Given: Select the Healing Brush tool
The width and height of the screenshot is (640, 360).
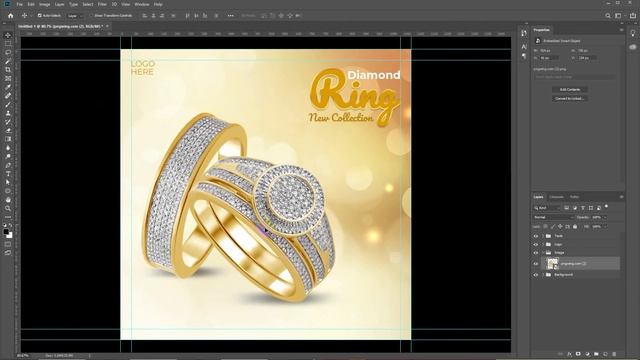Looking at the screenshot, I should coord(8,96).
